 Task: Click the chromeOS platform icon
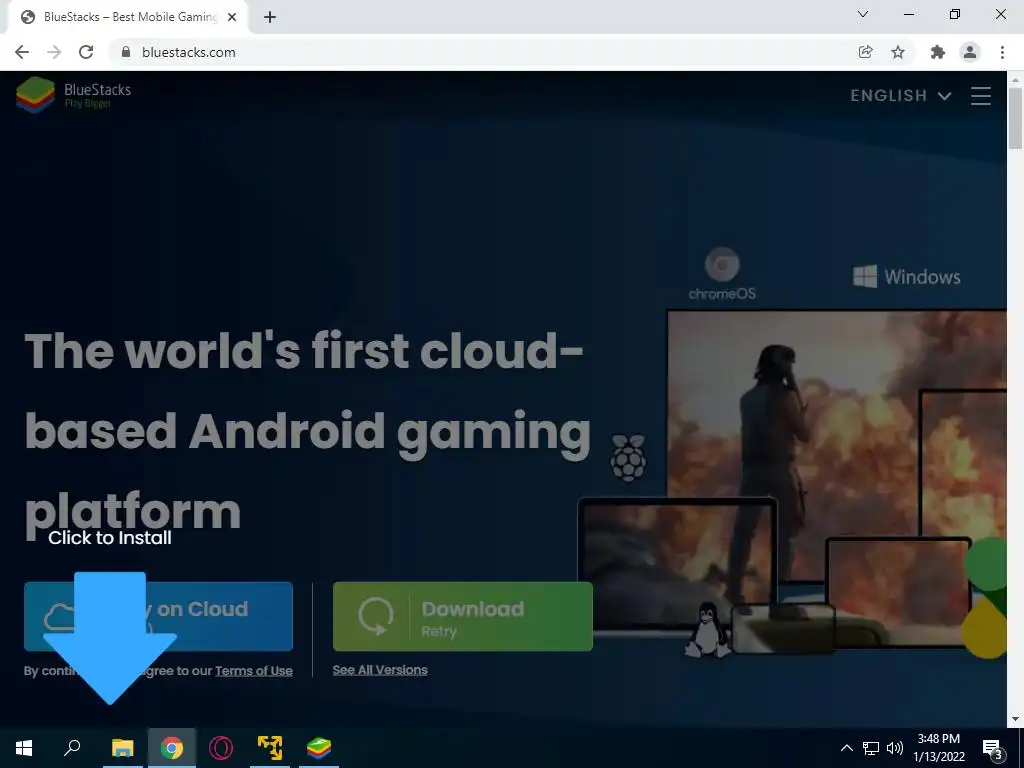(722, 274)
